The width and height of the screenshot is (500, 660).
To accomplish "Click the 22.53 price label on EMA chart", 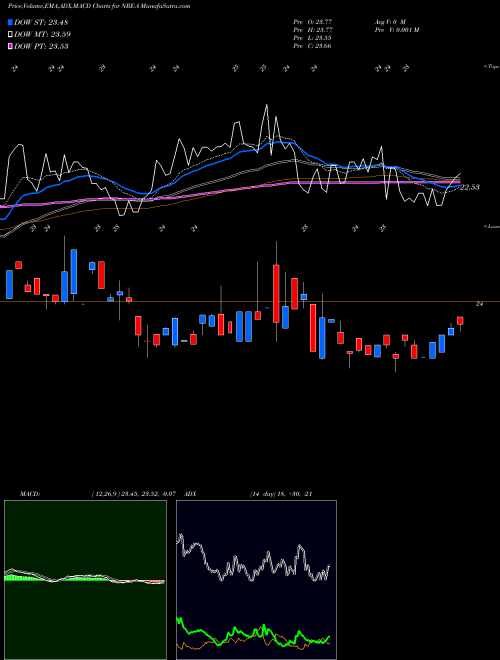I will [x=470, y=187].
